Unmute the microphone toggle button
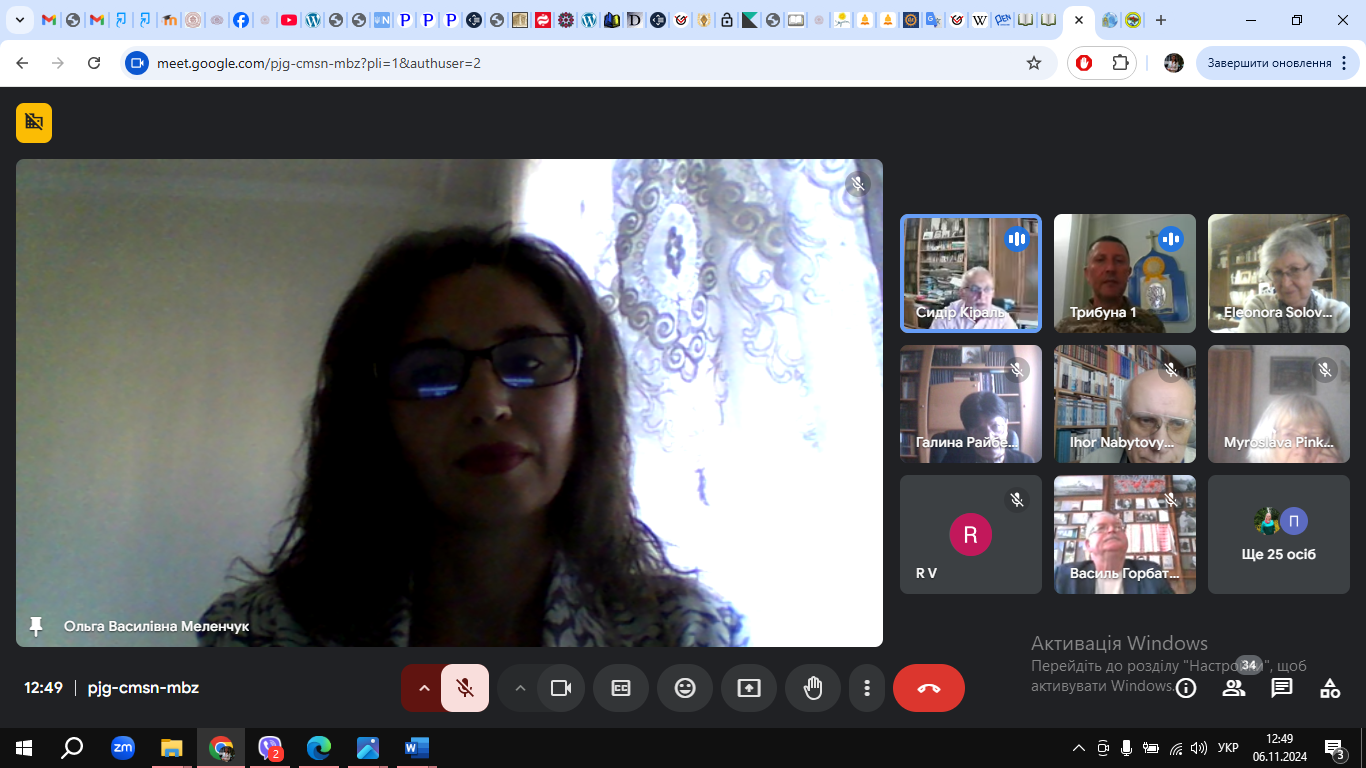Image resolution: width=1366 pixels, height=768 pixels. (465, 688)
